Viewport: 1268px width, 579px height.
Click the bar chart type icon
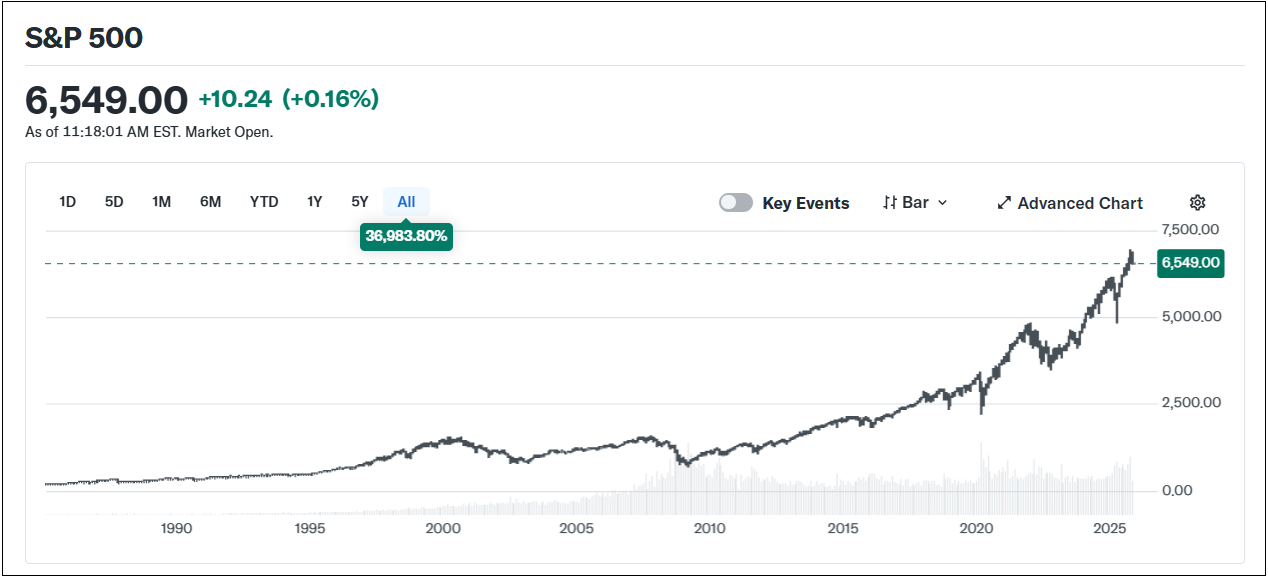890,203
